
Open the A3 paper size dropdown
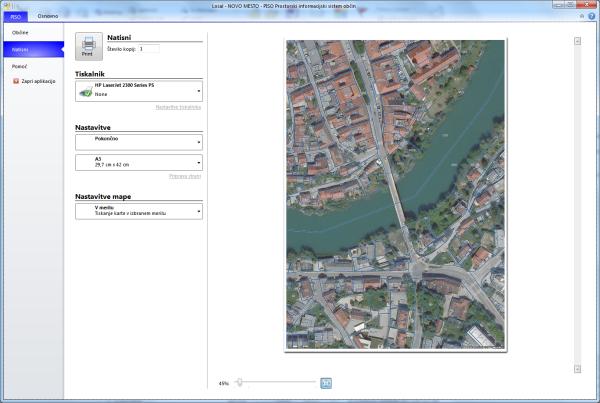click(199, 162)
